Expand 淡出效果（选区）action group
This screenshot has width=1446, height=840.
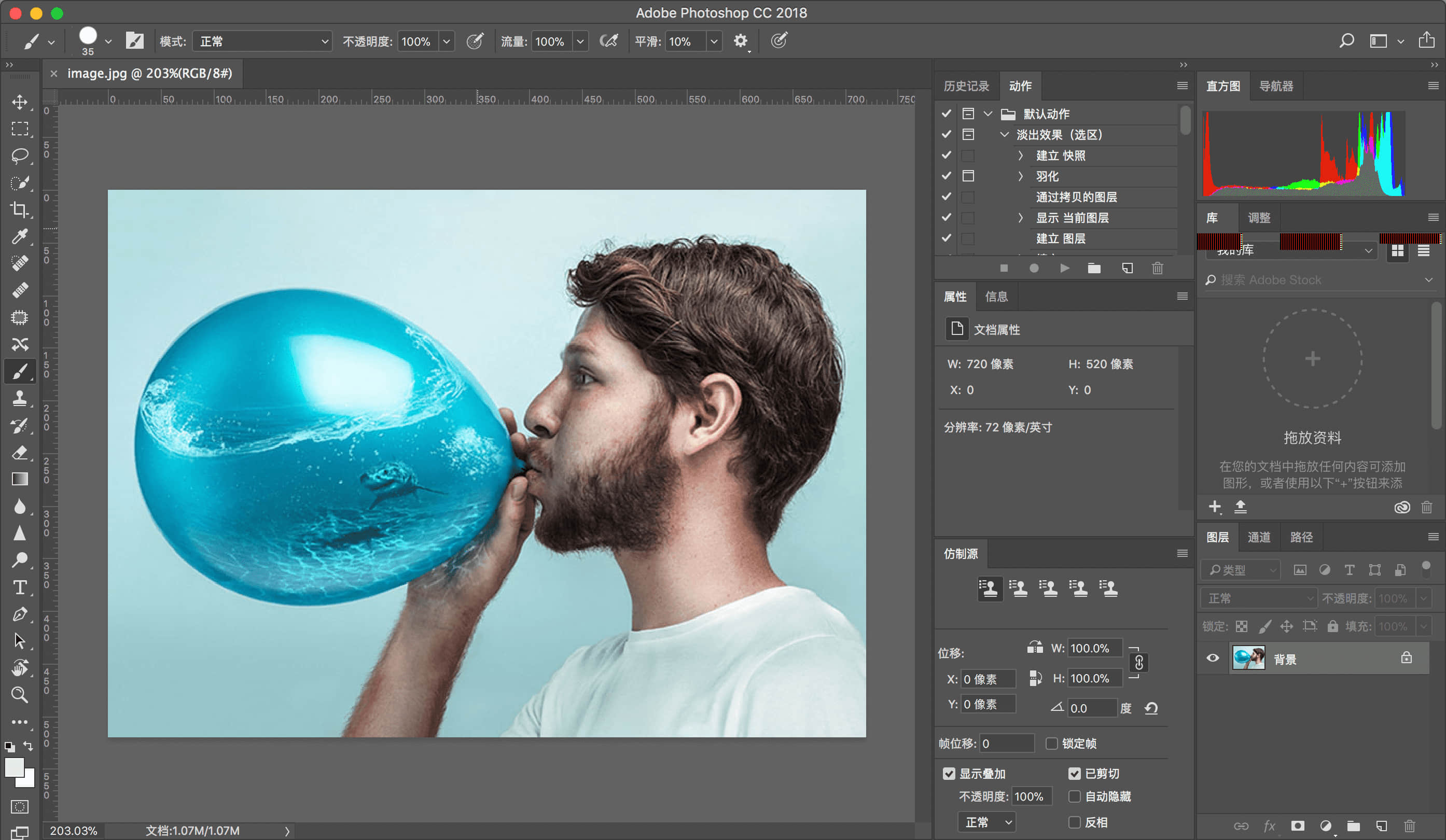pyautogui.click(x=1002, y=134)
